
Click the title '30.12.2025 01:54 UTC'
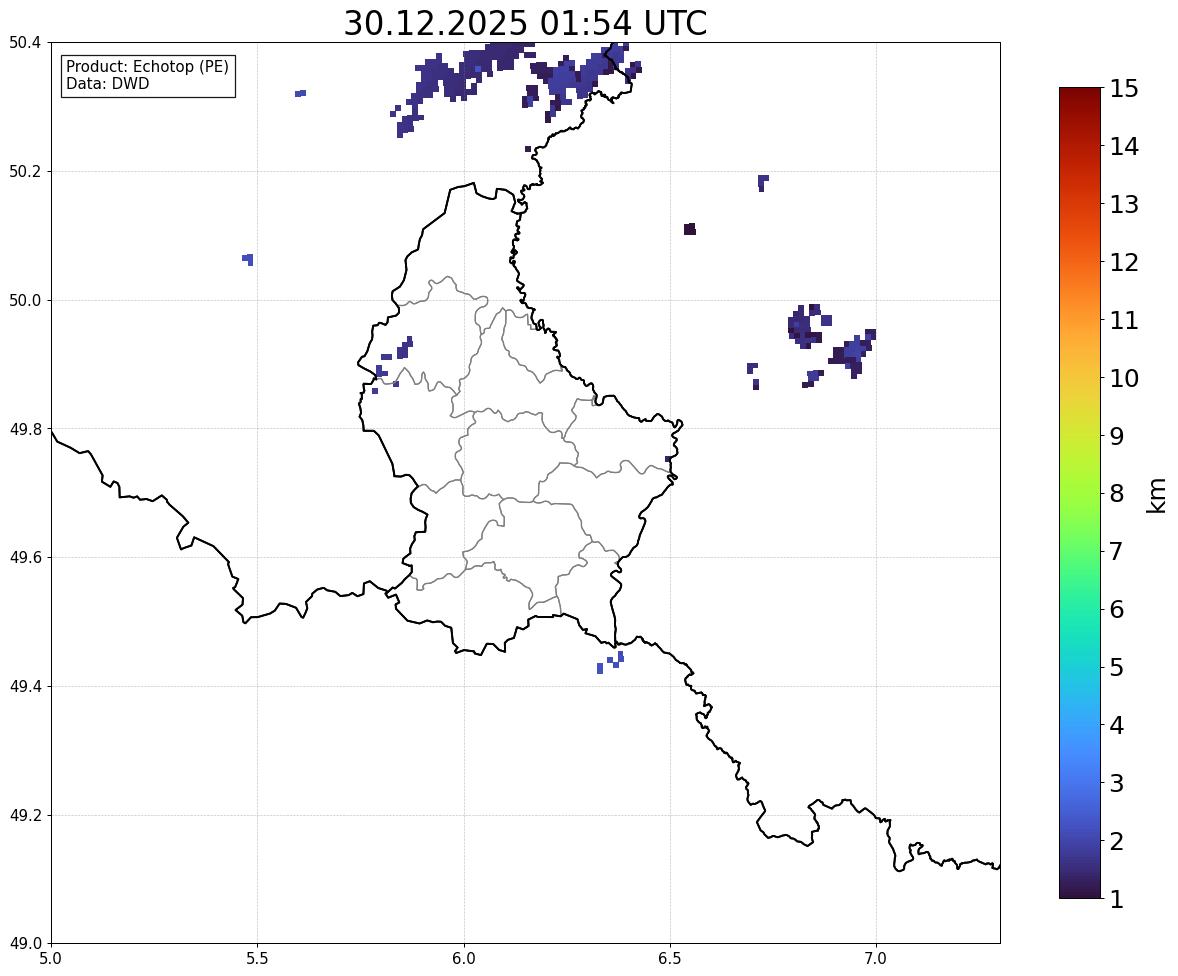tap(525, 23)
